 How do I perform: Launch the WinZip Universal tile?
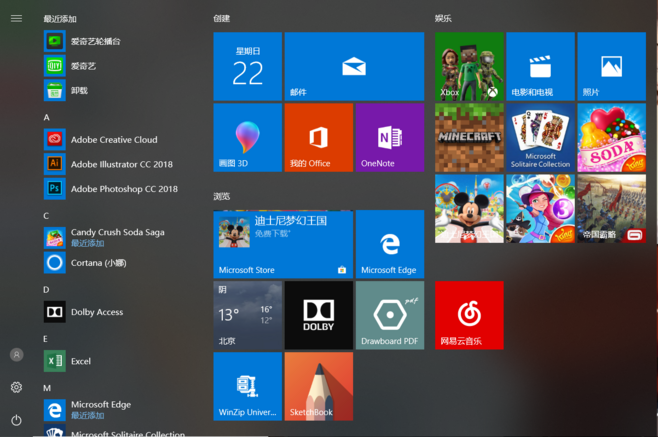coord(248,386)
